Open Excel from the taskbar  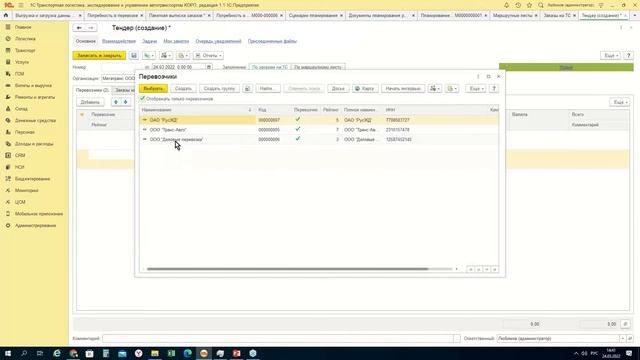pos(171,353)
